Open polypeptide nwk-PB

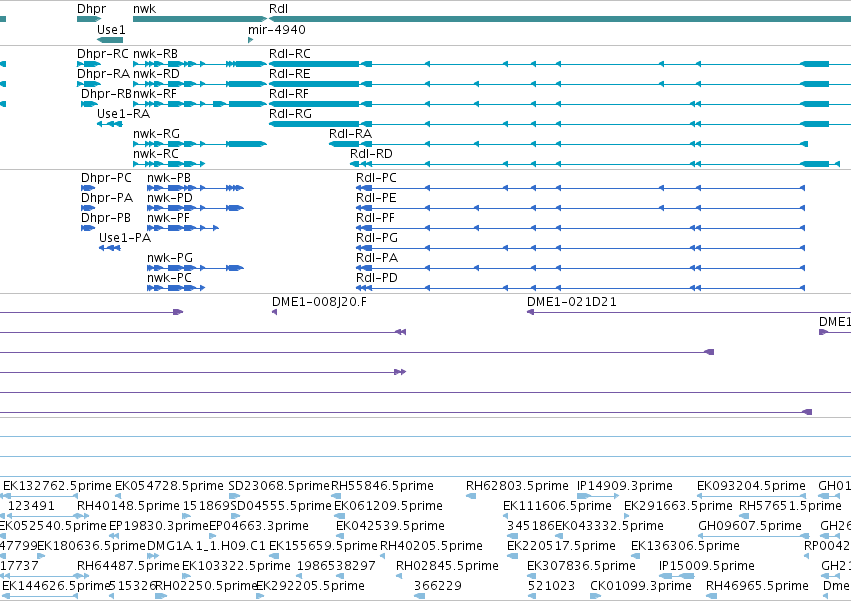[169, 178]
